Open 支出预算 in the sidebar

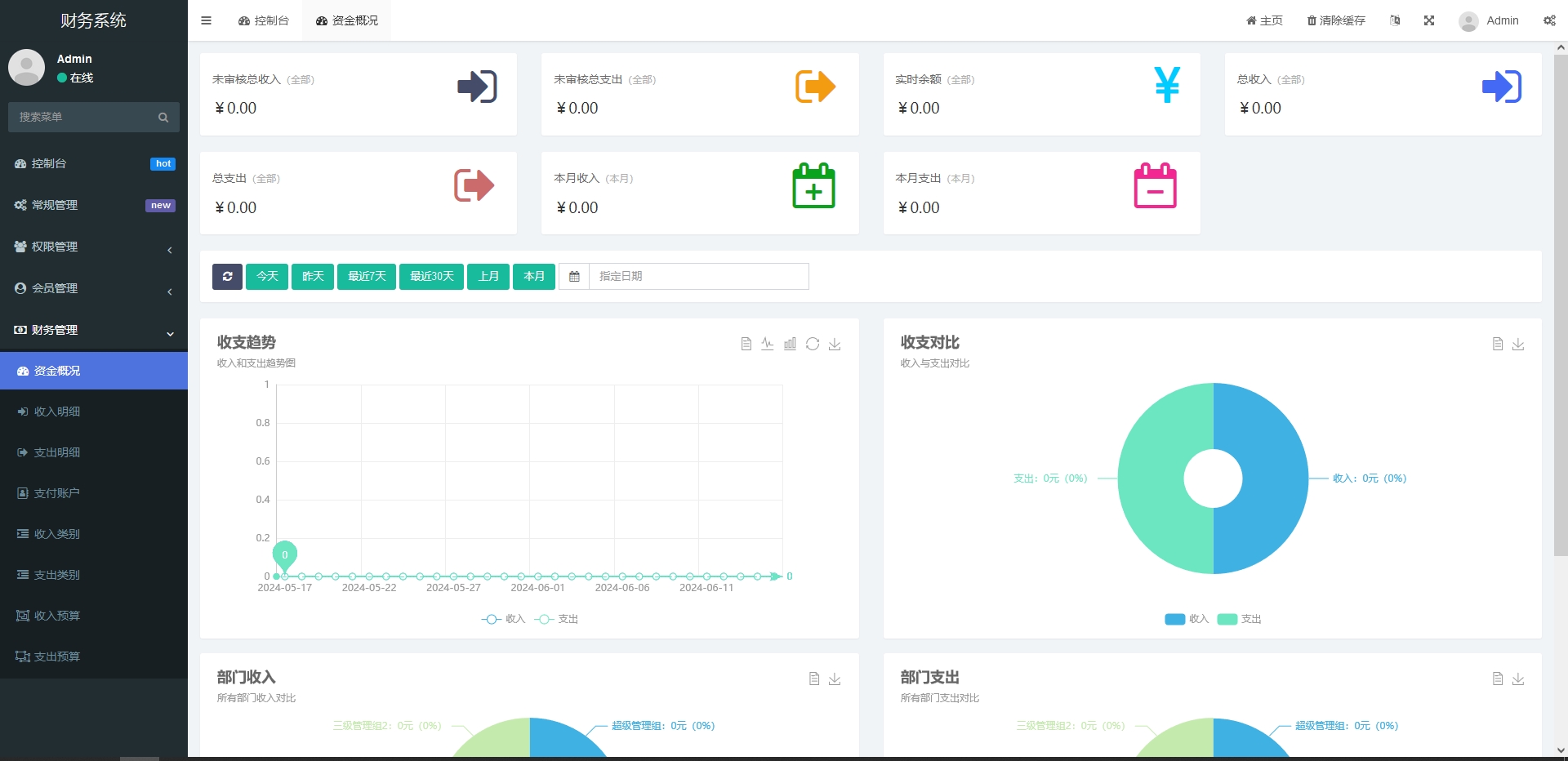94,656
